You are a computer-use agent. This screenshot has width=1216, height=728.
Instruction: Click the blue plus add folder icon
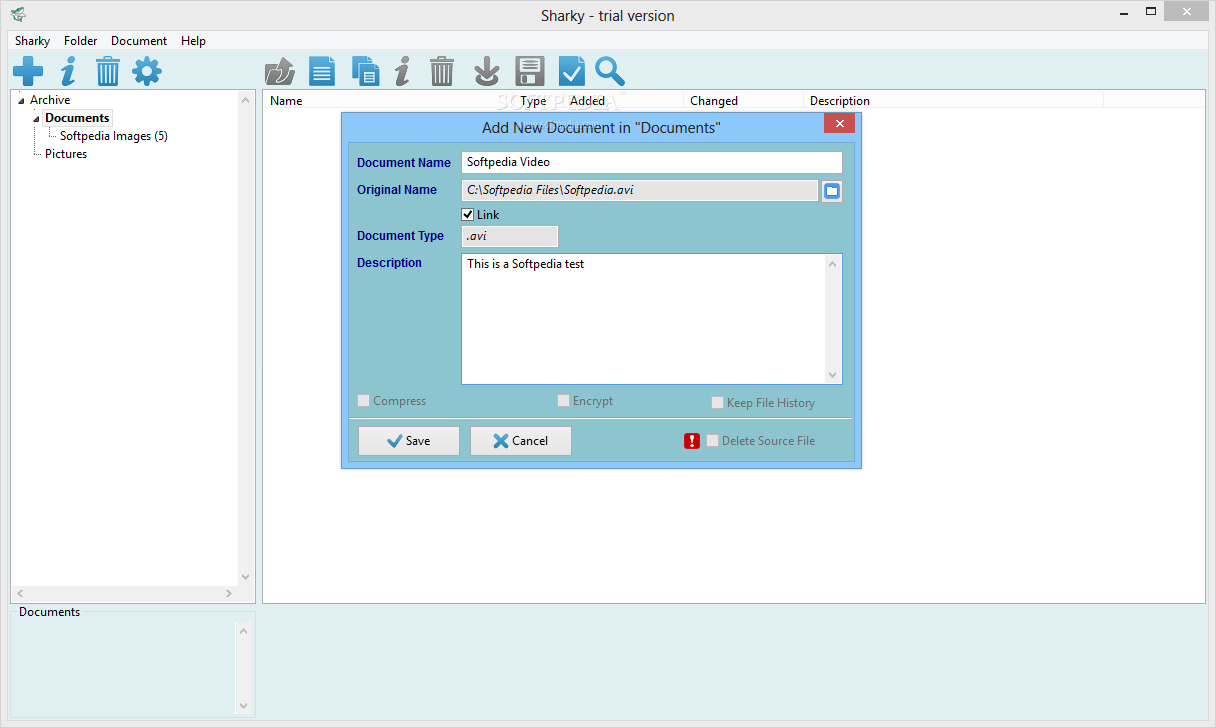click(28, 71)
